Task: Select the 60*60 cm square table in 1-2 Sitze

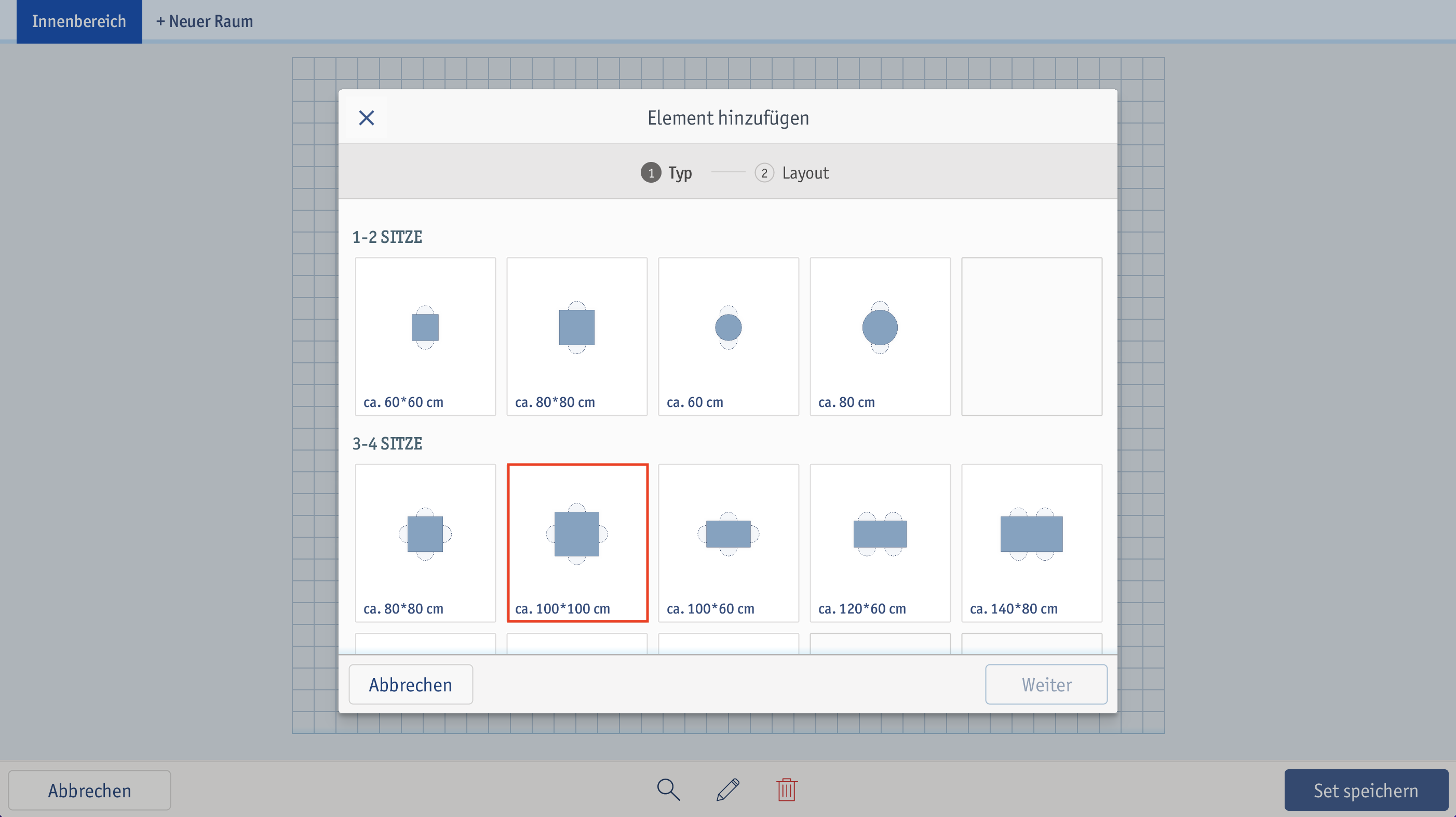Action: tap(425, 337)
